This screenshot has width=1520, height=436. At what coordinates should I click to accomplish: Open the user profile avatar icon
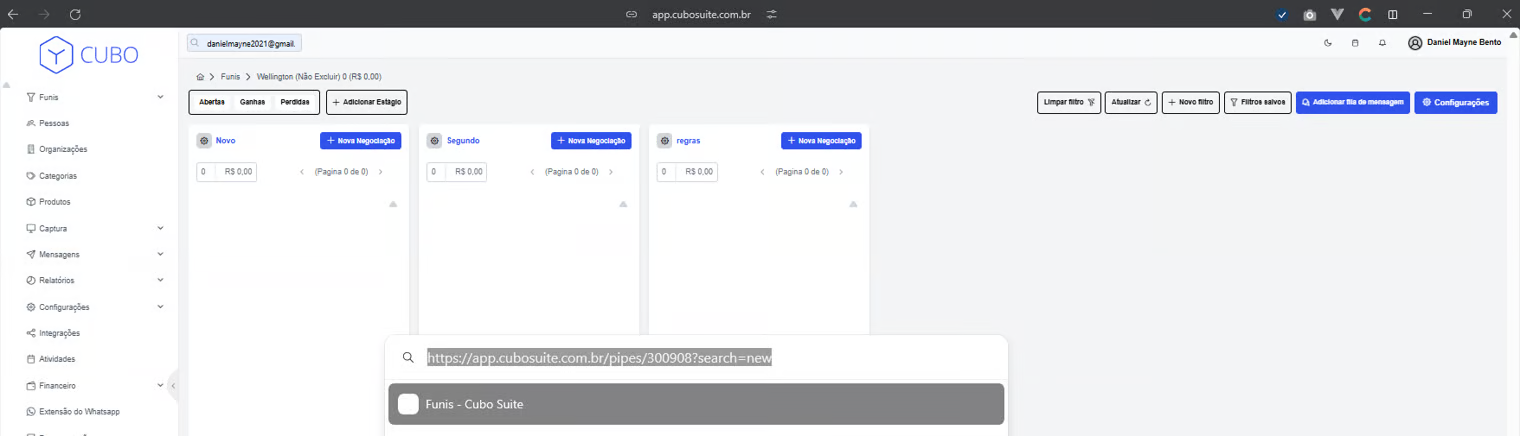point(1415,43)
